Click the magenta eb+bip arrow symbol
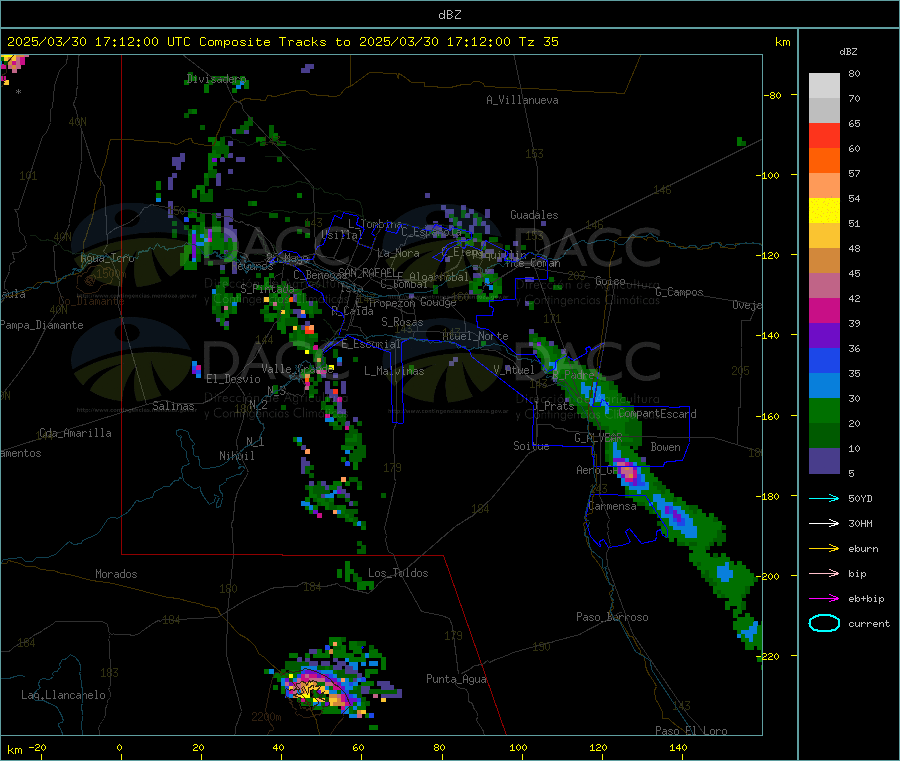 tap(824, 599)
